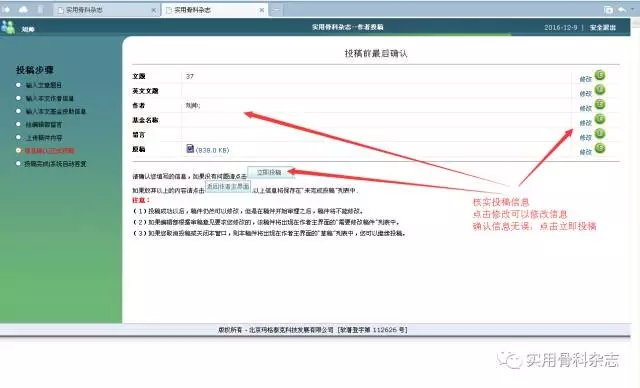Click 安全退出 logout link
This screenshot has height=388, width=640.
[x=602, y=27]
